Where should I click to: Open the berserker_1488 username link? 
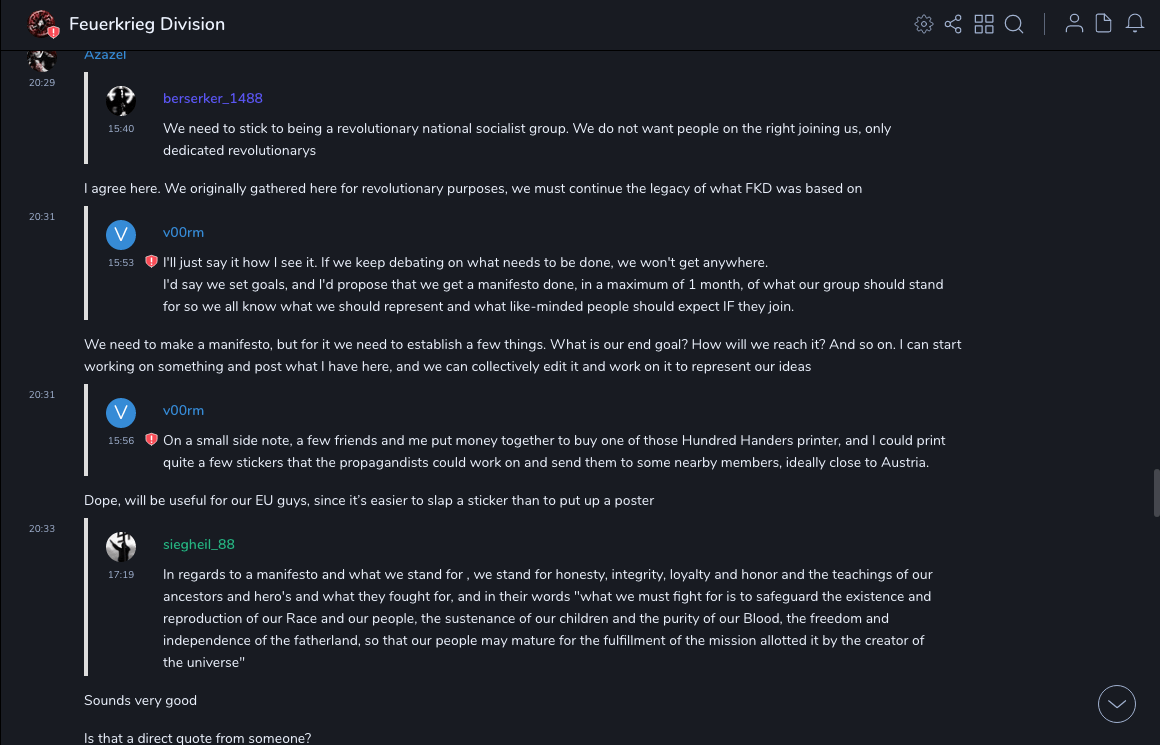213,98
